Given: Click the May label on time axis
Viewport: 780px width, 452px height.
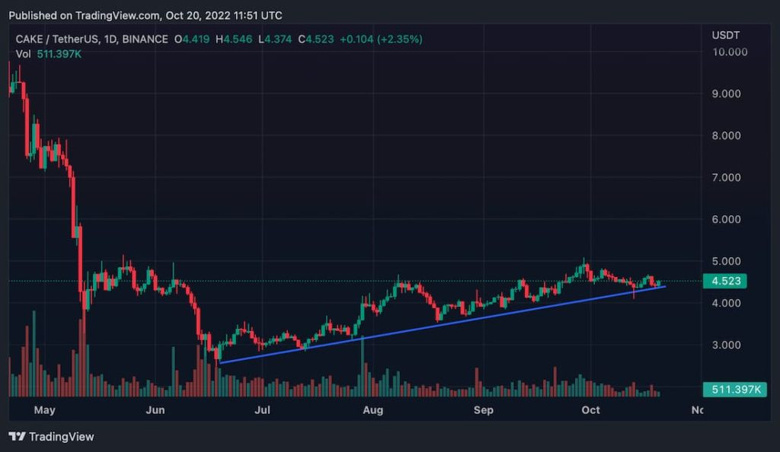Looking at the screenshot, I should click(43, 409).
